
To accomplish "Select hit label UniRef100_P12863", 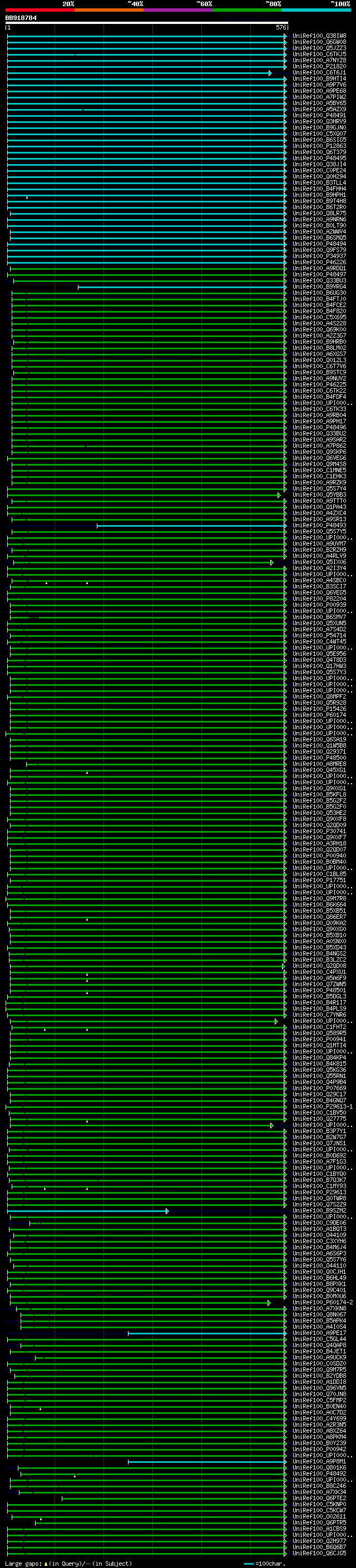I will [x=319, y=146].
